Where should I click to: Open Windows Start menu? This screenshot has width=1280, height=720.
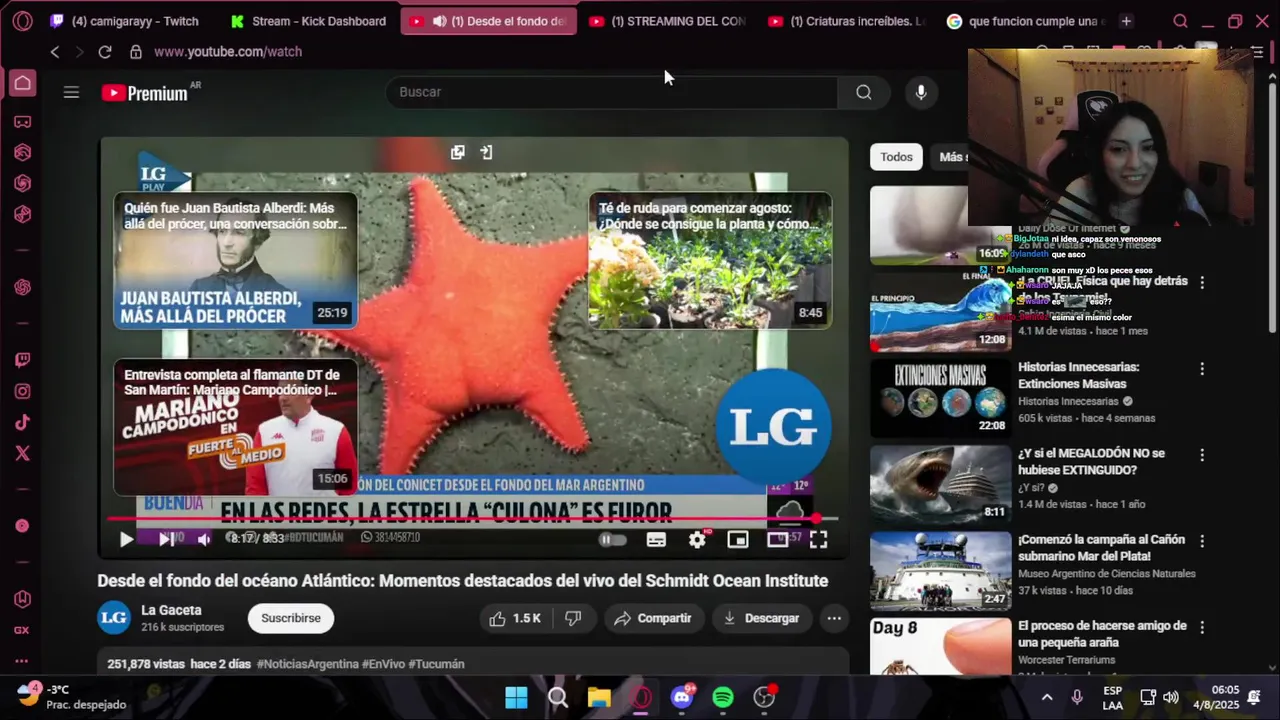[516, 697]
